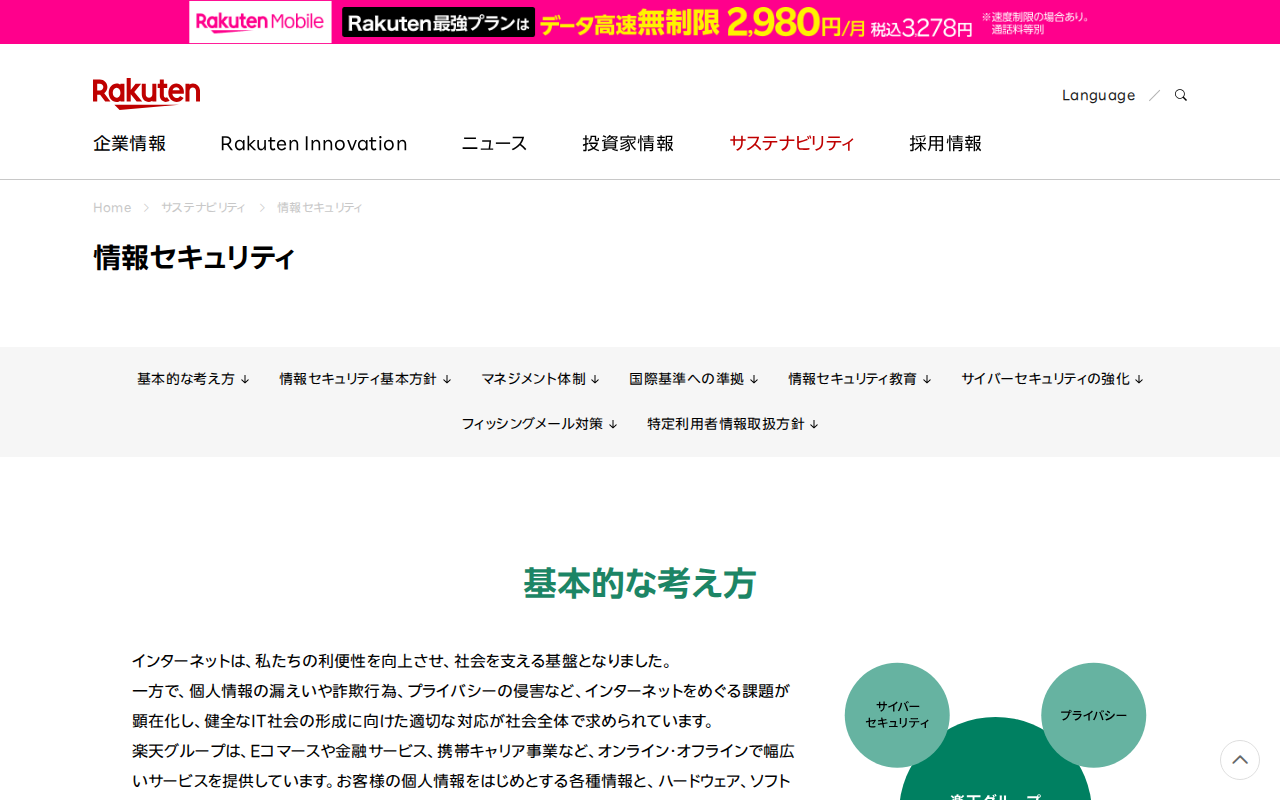
Task: Click the サイバーセキュリティ circle in the diagram
Action: click(x=897, y=713)
